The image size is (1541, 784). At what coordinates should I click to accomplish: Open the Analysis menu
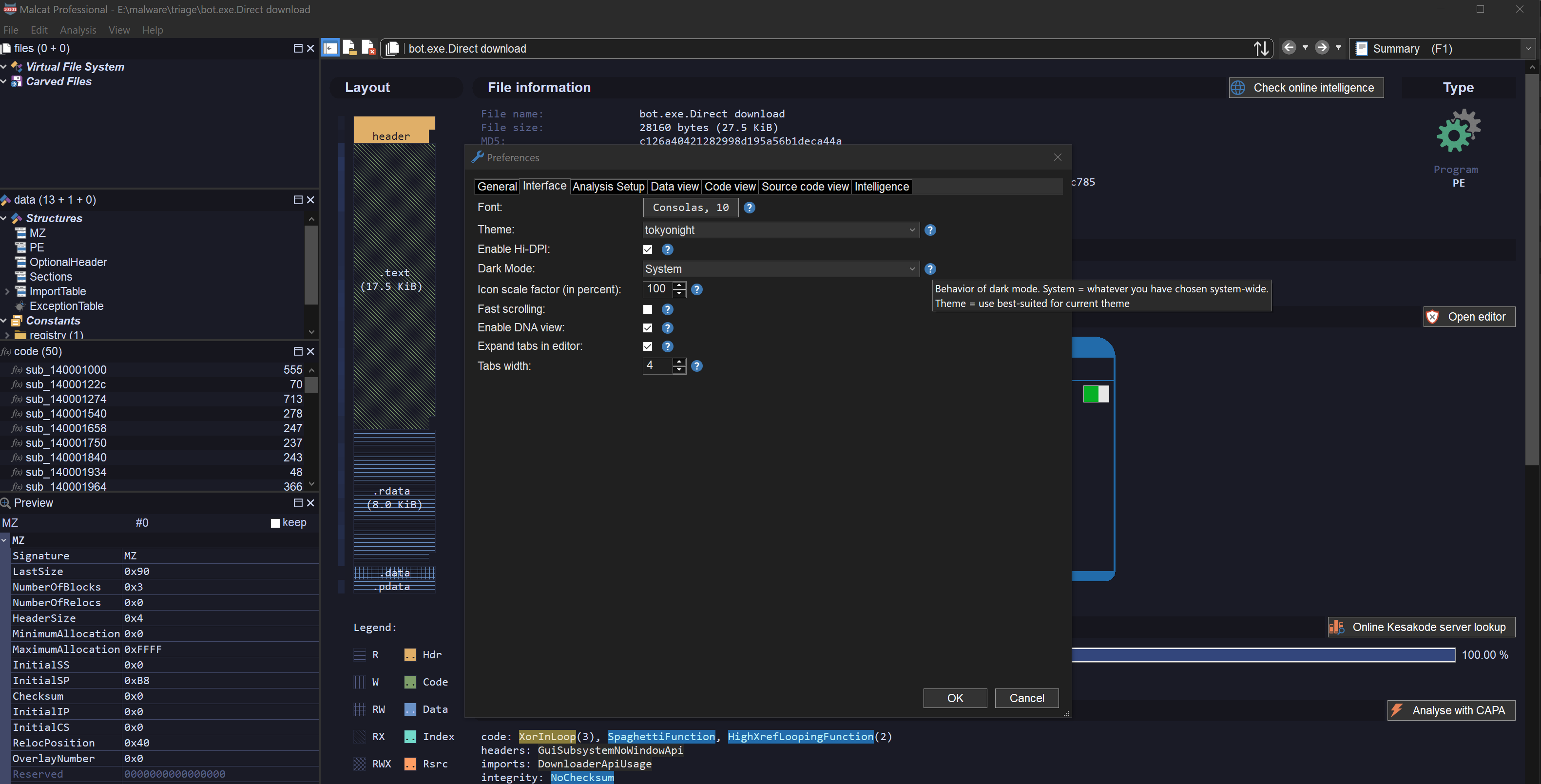(78, 30)
